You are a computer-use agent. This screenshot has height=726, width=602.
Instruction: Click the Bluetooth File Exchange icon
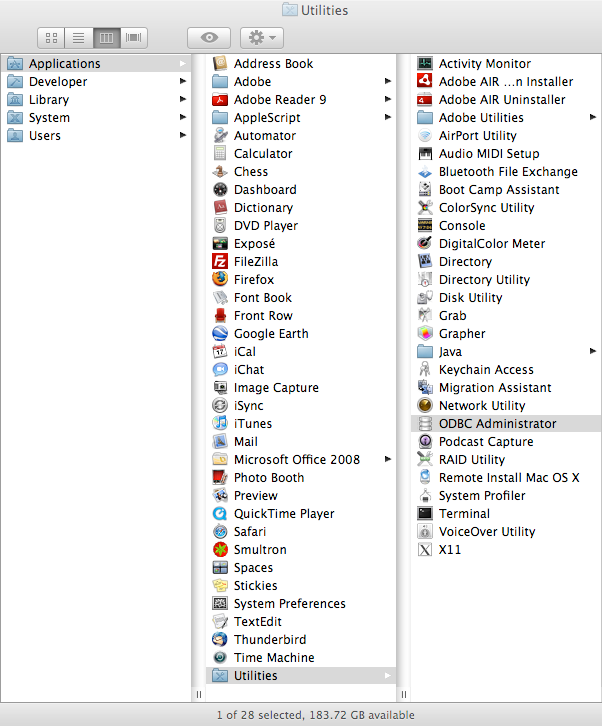tap(425, 171)
